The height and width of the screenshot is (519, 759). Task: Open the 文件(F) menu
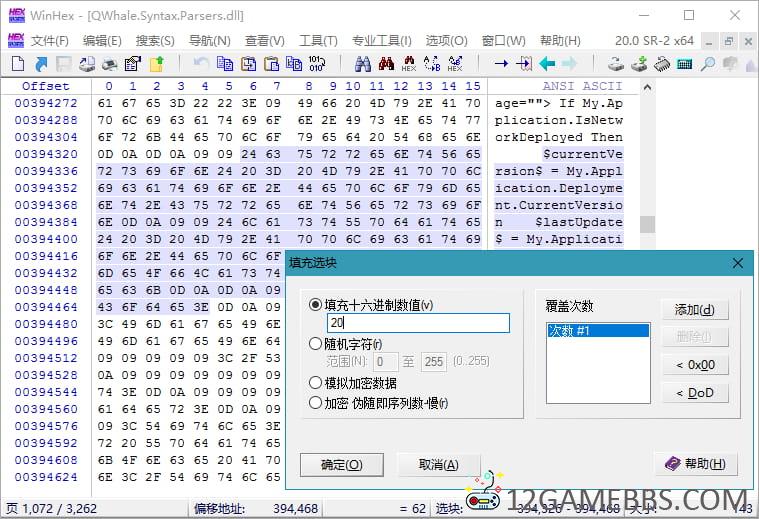(50, 41)
